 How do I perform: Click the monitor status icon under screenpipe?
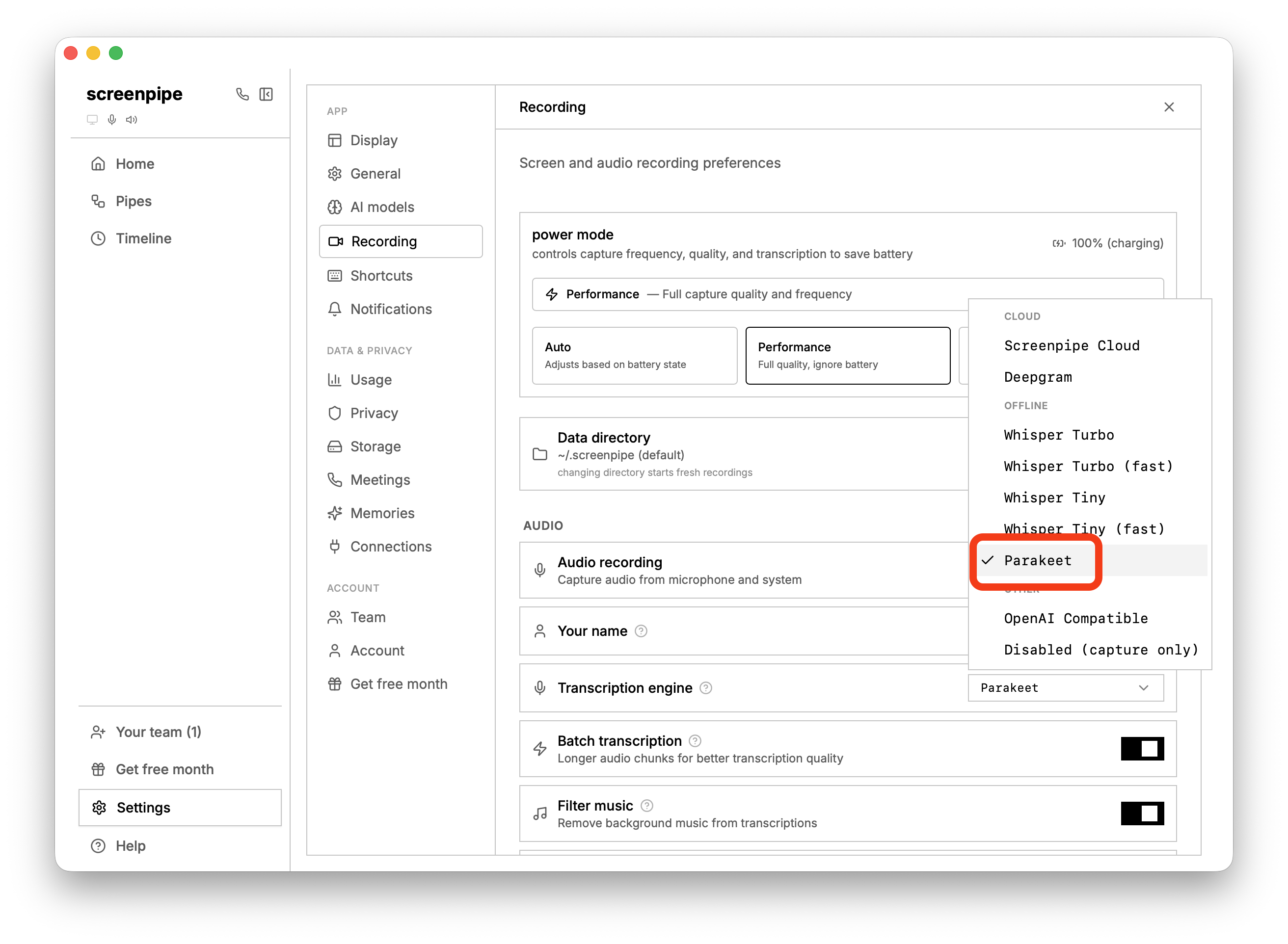click(x=92, y=119)
